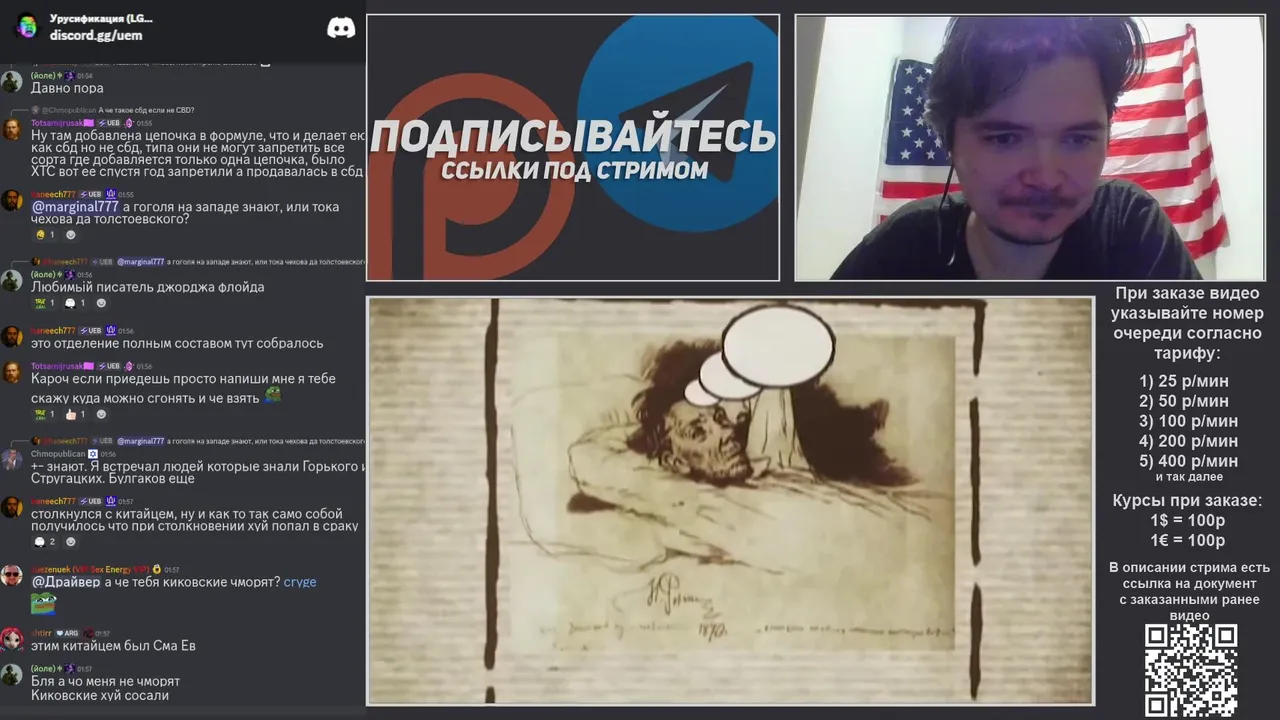Click message 'Давно пора'
The image size is (1280, 720).
[x=67, y=88]
